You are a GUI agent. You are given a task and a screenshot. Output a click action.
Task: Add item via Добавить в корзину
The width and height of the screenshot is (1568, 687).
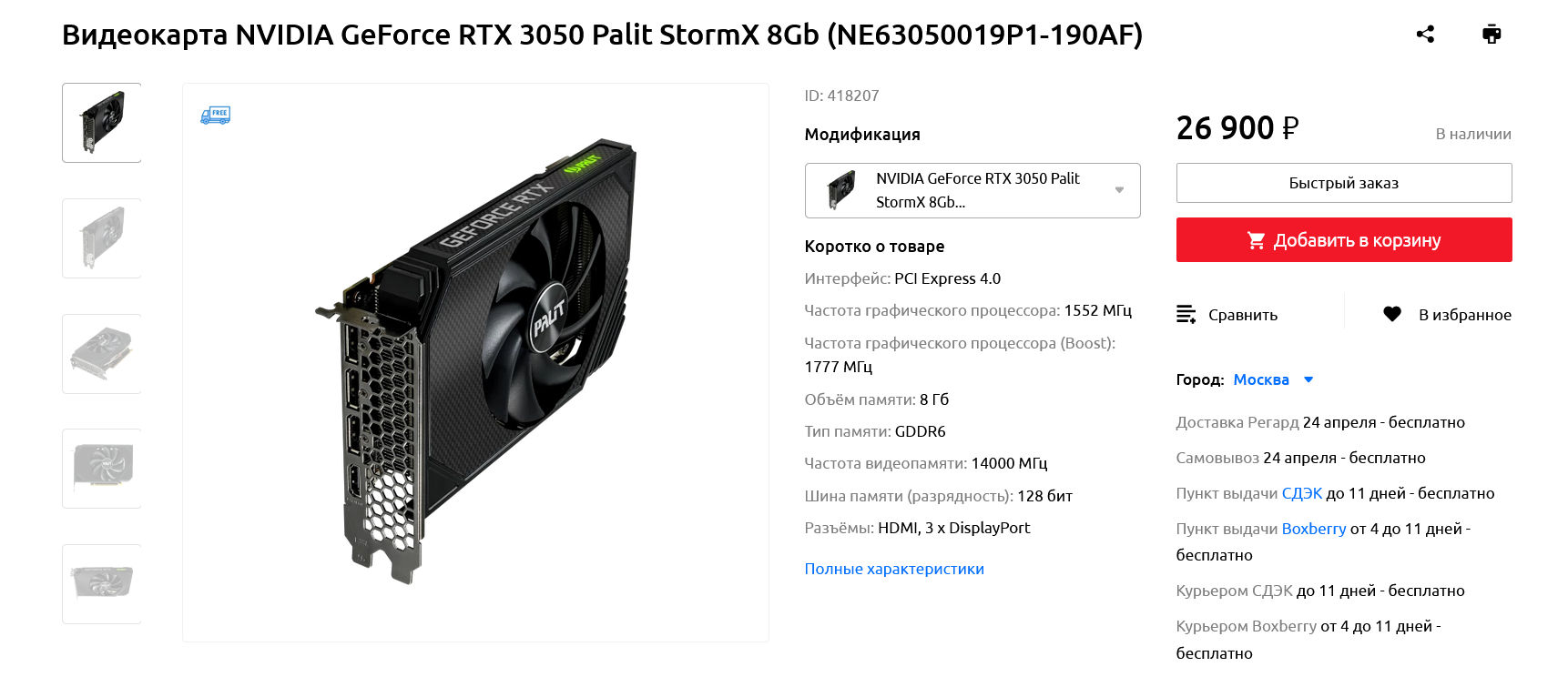pos(1344,240)
